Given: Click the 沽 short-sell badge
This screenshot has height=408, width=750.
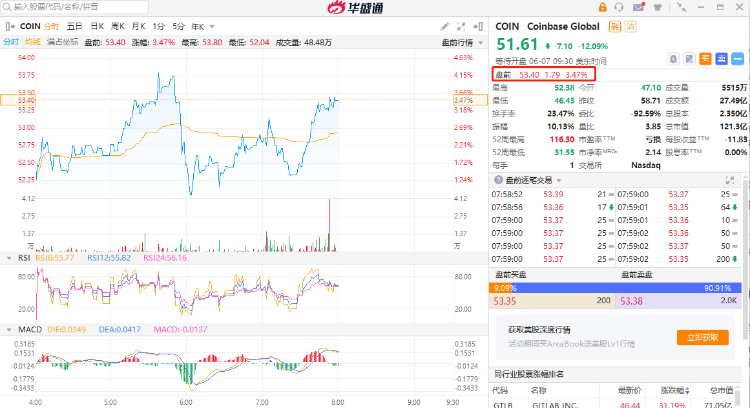Looking at the screenshot, I should 630,27.
